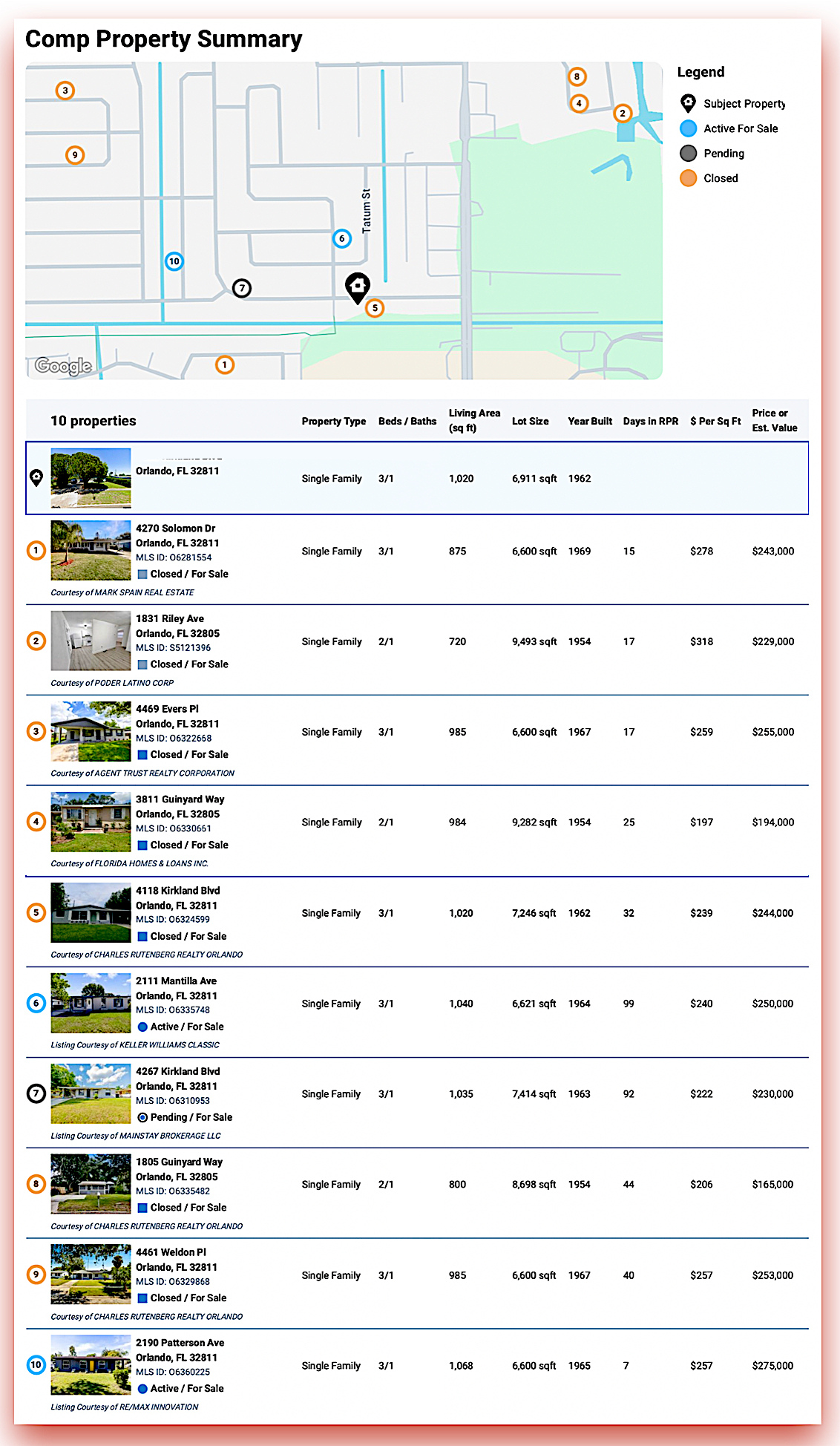Select active listing marker 10 on map
Viewport: 840px width, 1446px height.
click(x=174, y=261)
